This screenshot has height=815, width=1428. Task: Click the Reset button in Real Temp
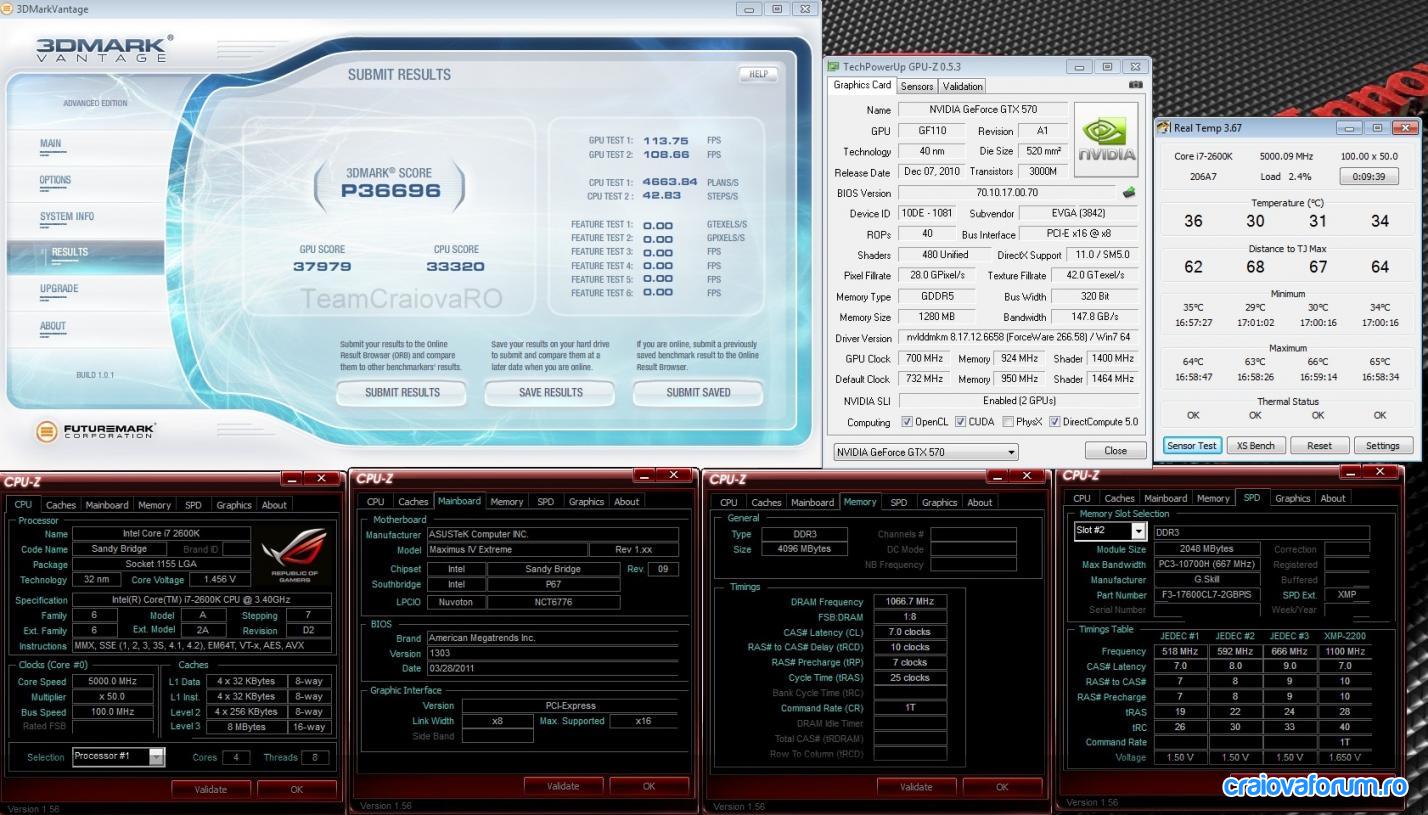[1319, 445]
